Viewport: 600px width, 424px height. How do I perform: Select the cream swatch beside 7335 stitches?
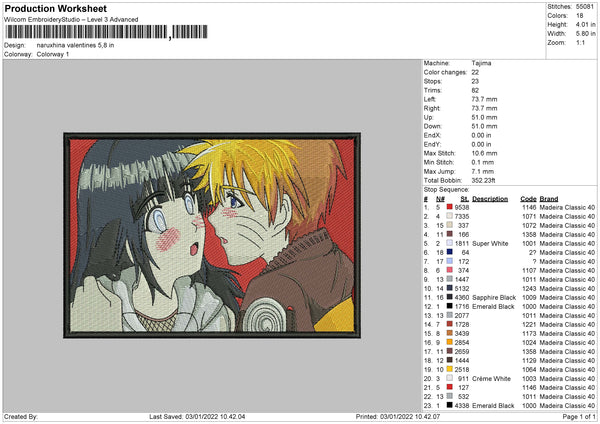tap(450, 216)
